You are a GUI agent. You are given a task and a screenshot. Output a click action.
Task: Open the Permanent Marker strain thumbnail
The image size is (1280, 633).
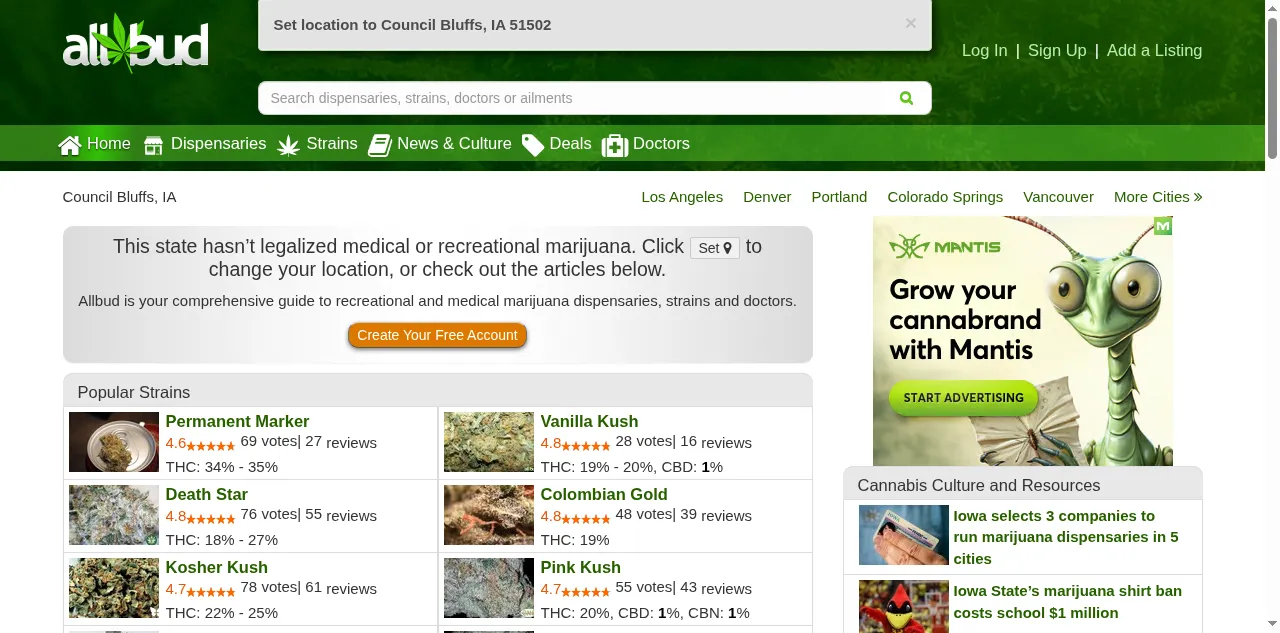[x=114, y=442]
